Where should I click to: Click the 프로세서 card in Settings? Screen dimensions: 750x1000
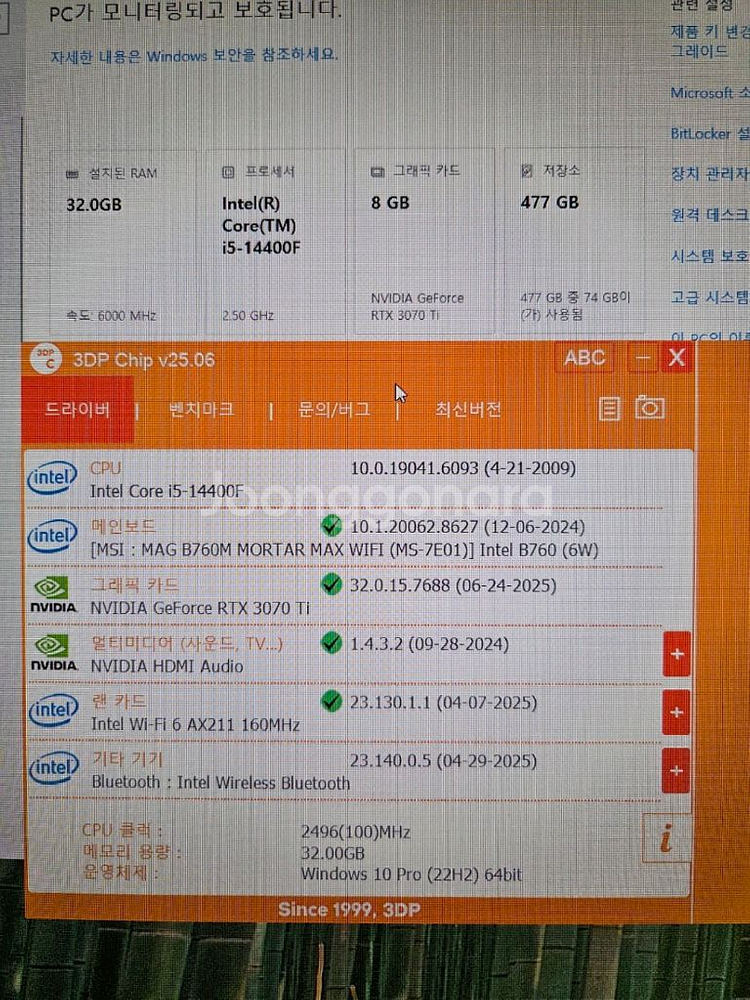point(275,242)
